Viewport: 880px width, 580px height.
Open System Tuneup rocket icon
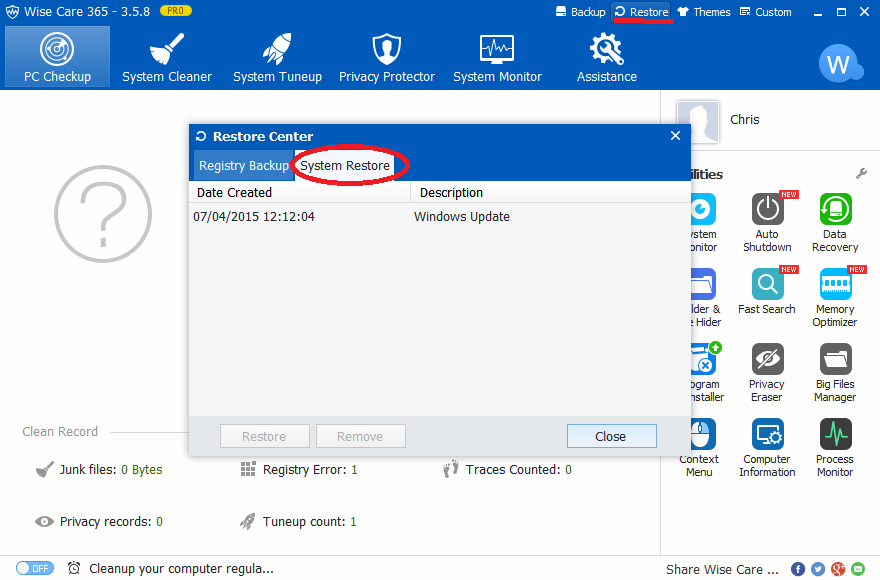[x=277, y=49]
